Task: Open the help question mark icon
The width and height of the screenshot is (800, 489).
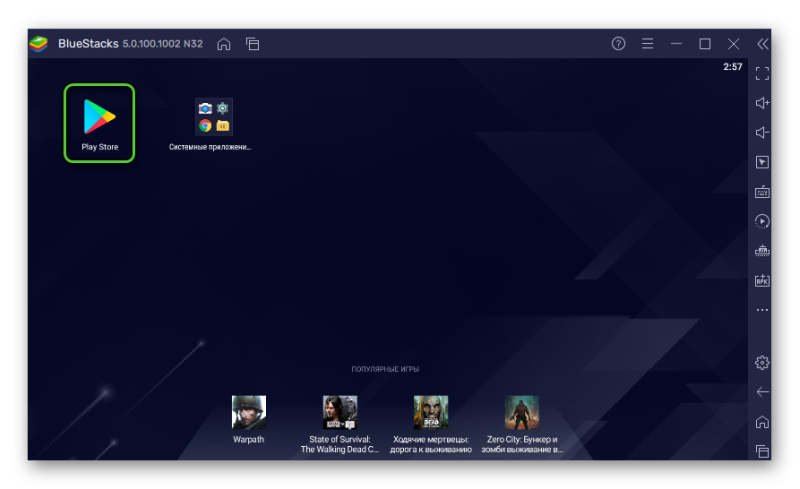Action: [x=618, y=44]
